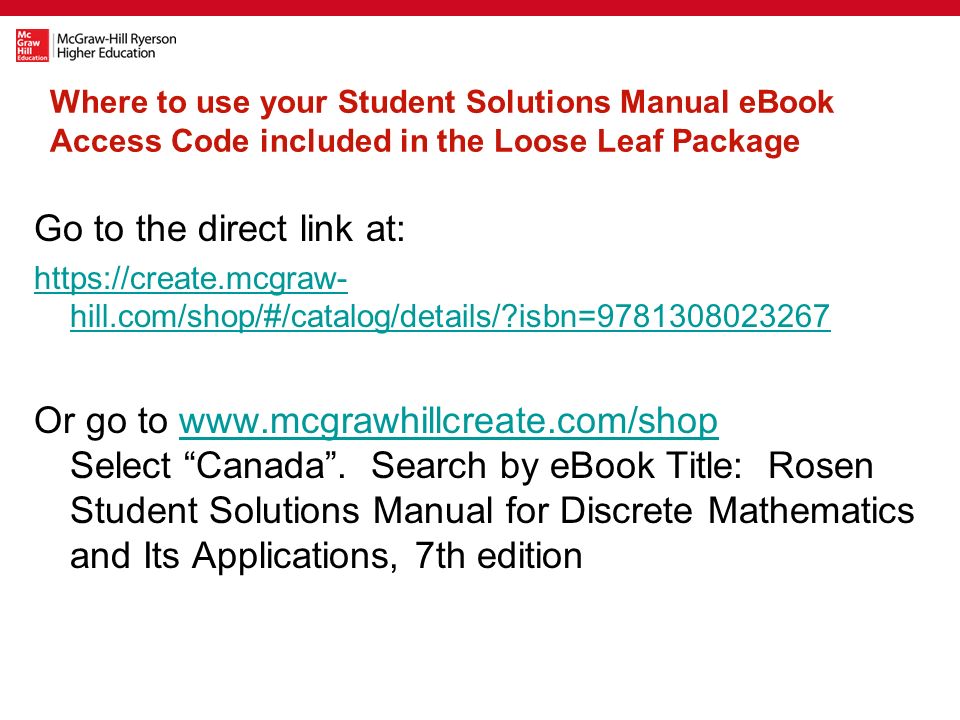The image size is (960, 720).
Task: Click the "Student Solutions Manual eBook" phrase in title
Action: (x=586, y=102)
